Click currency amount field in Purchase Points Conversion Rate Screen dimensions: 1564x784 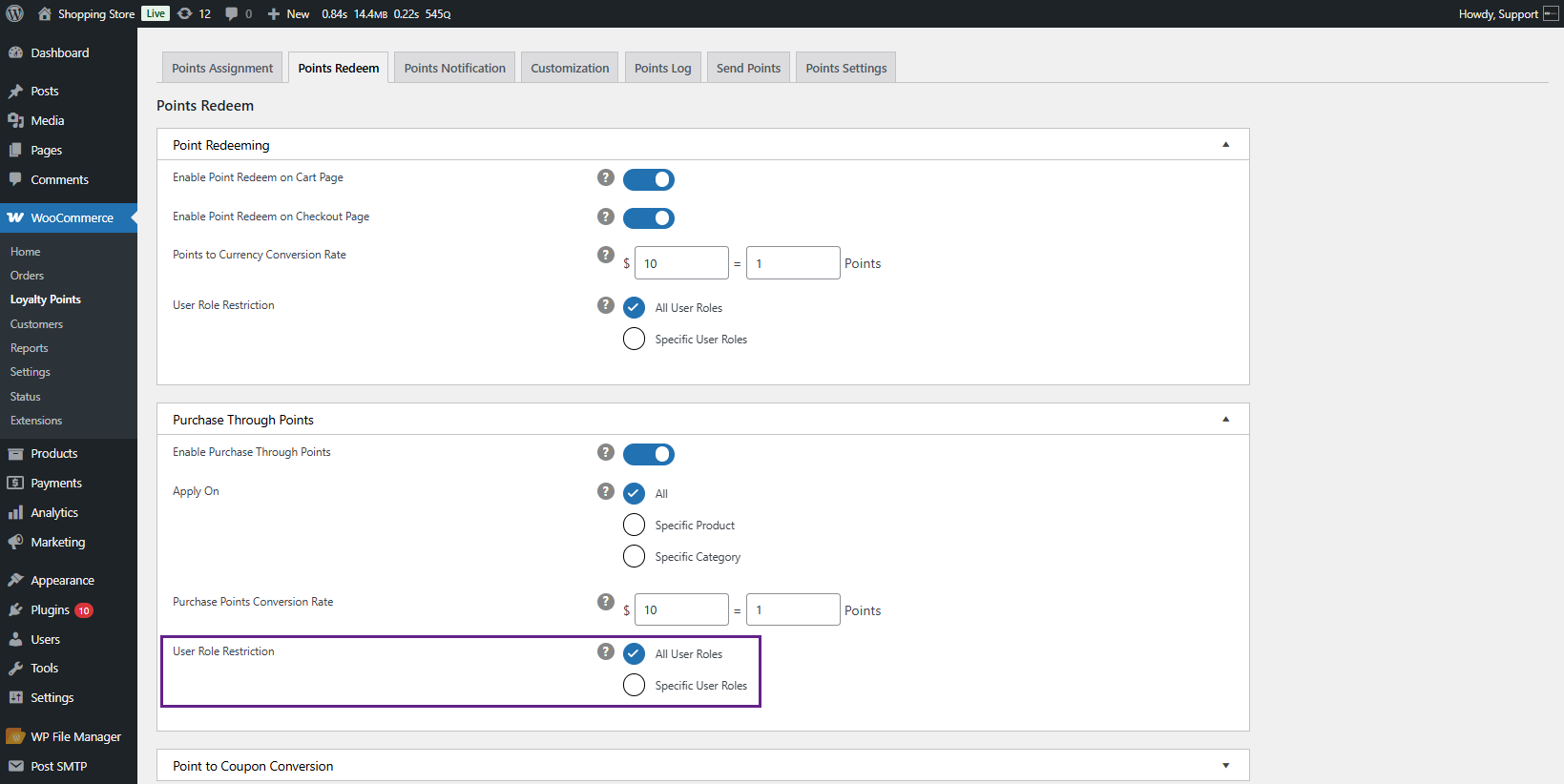681,609
